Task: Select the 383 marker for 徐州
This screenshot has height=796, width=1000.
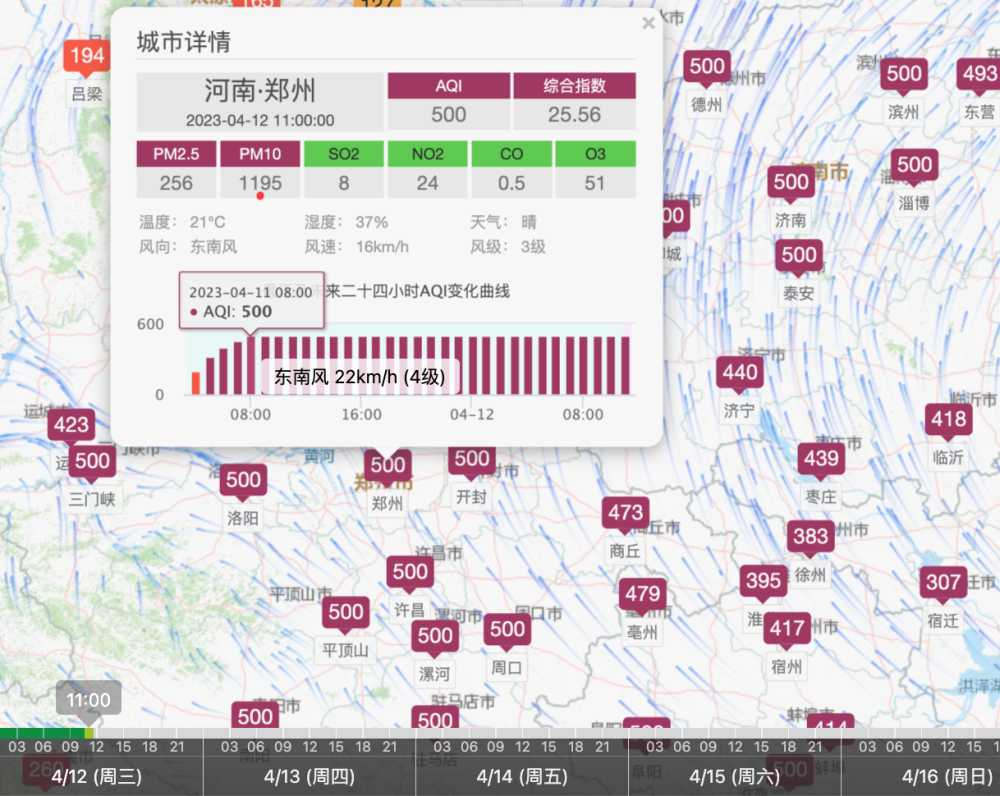Action: pos(811,537)
